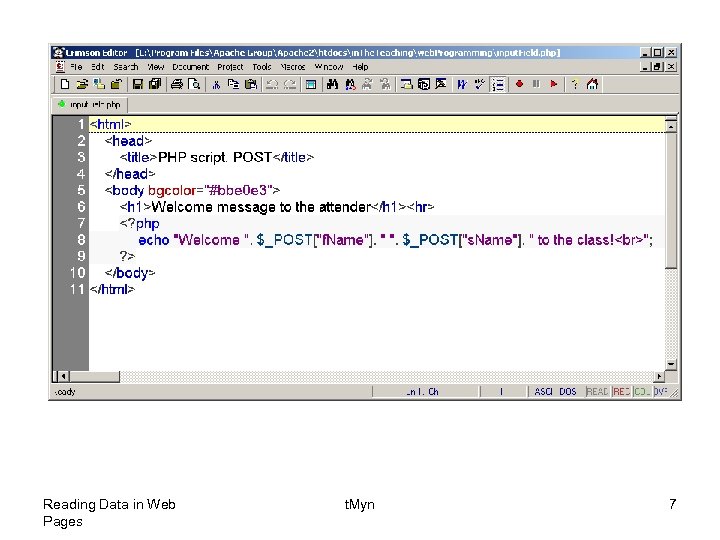Screen dimensions: 720x540
Task: Open the Window menu
Action: click(x=329, y=67)
